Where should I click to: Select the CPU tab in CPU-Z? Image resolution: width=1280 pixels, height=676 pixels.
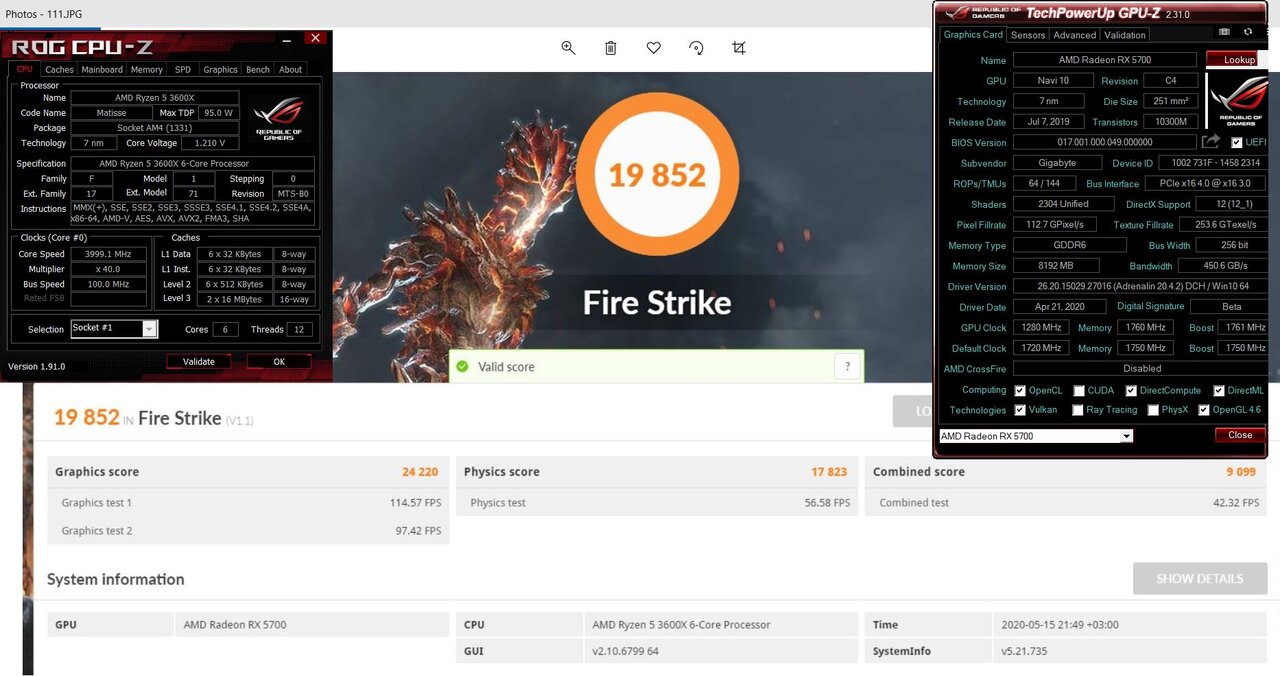24,70
